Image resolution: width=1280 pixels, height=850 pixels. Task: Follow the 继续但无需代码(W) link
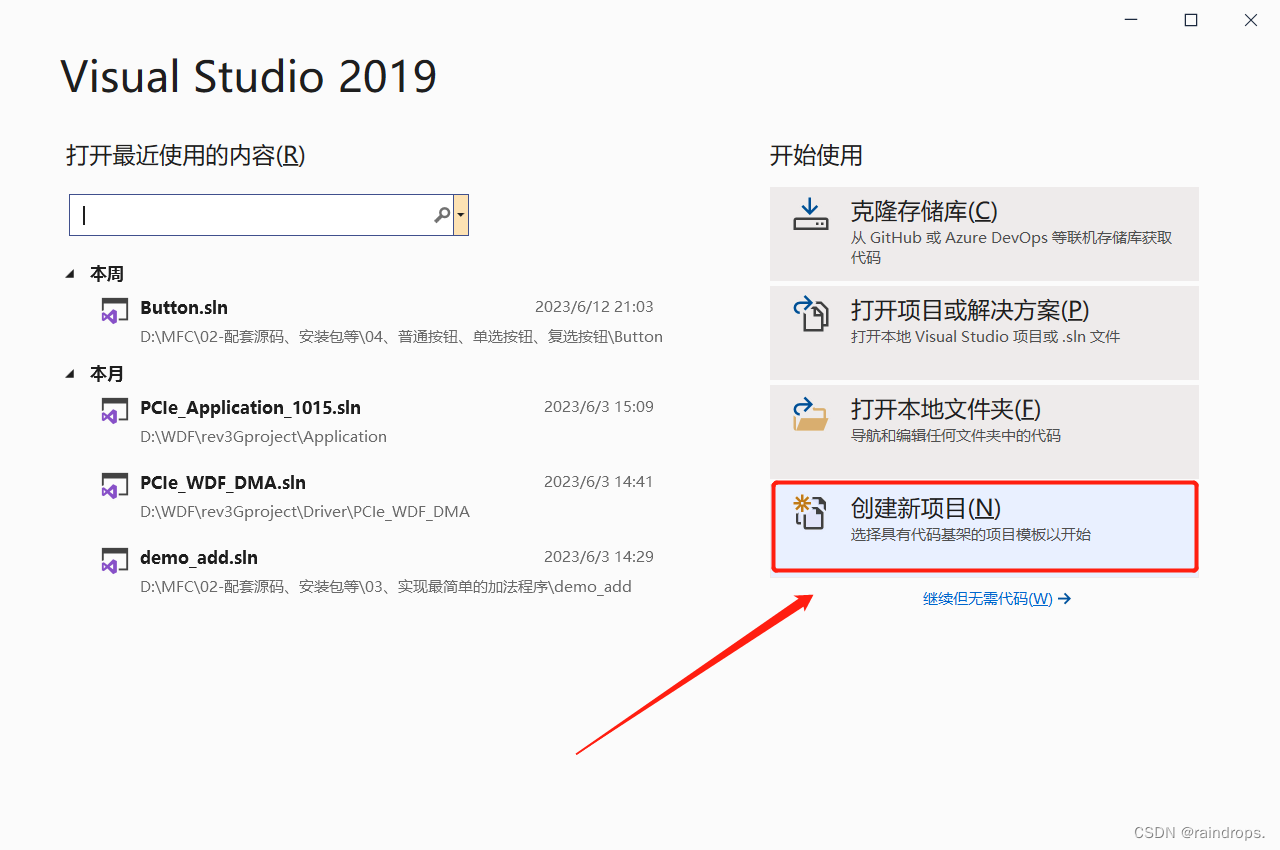(x=997, y=599)
